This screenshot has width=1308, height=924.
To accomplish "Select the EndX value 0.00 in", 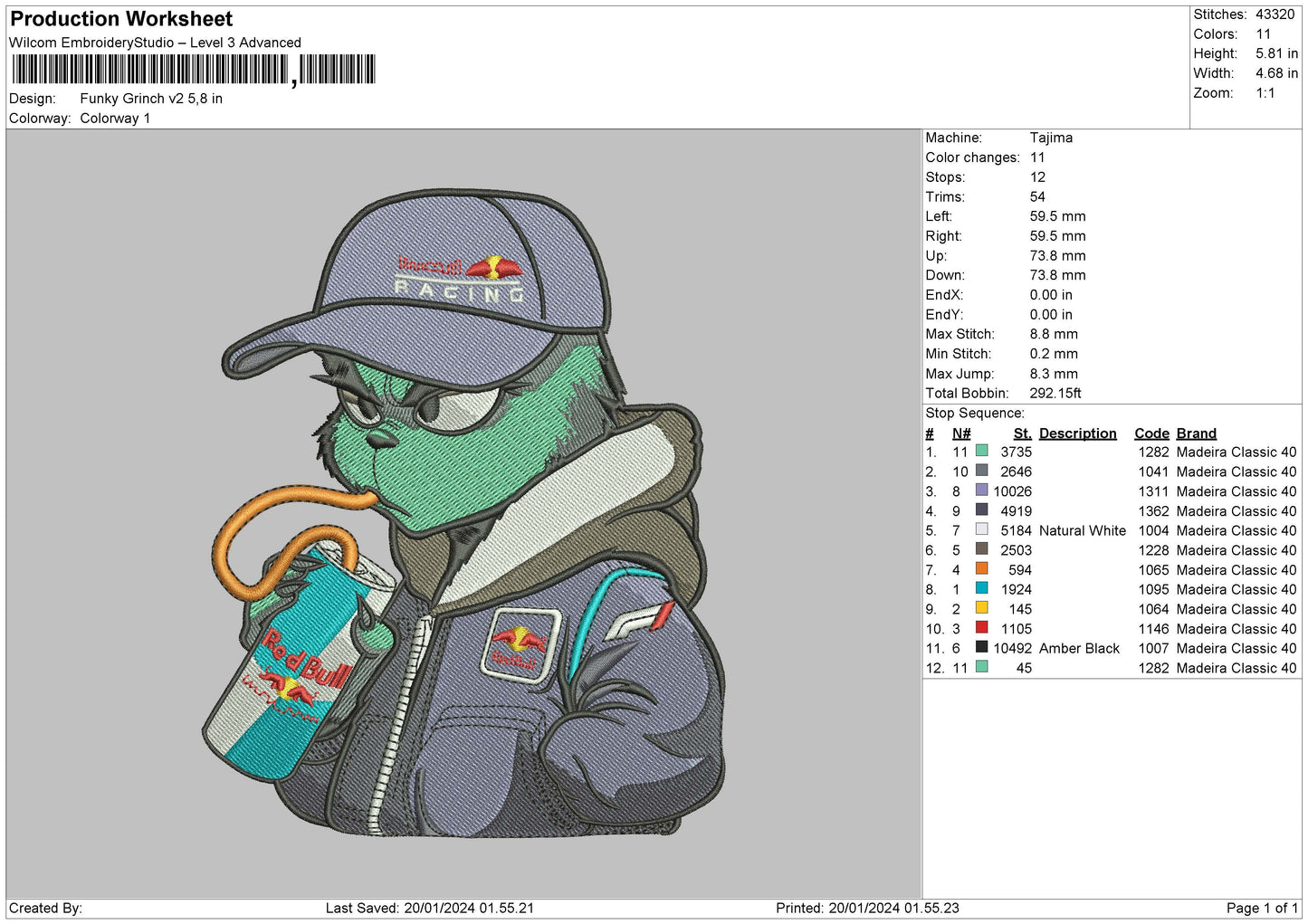I will pos(1051,295).
